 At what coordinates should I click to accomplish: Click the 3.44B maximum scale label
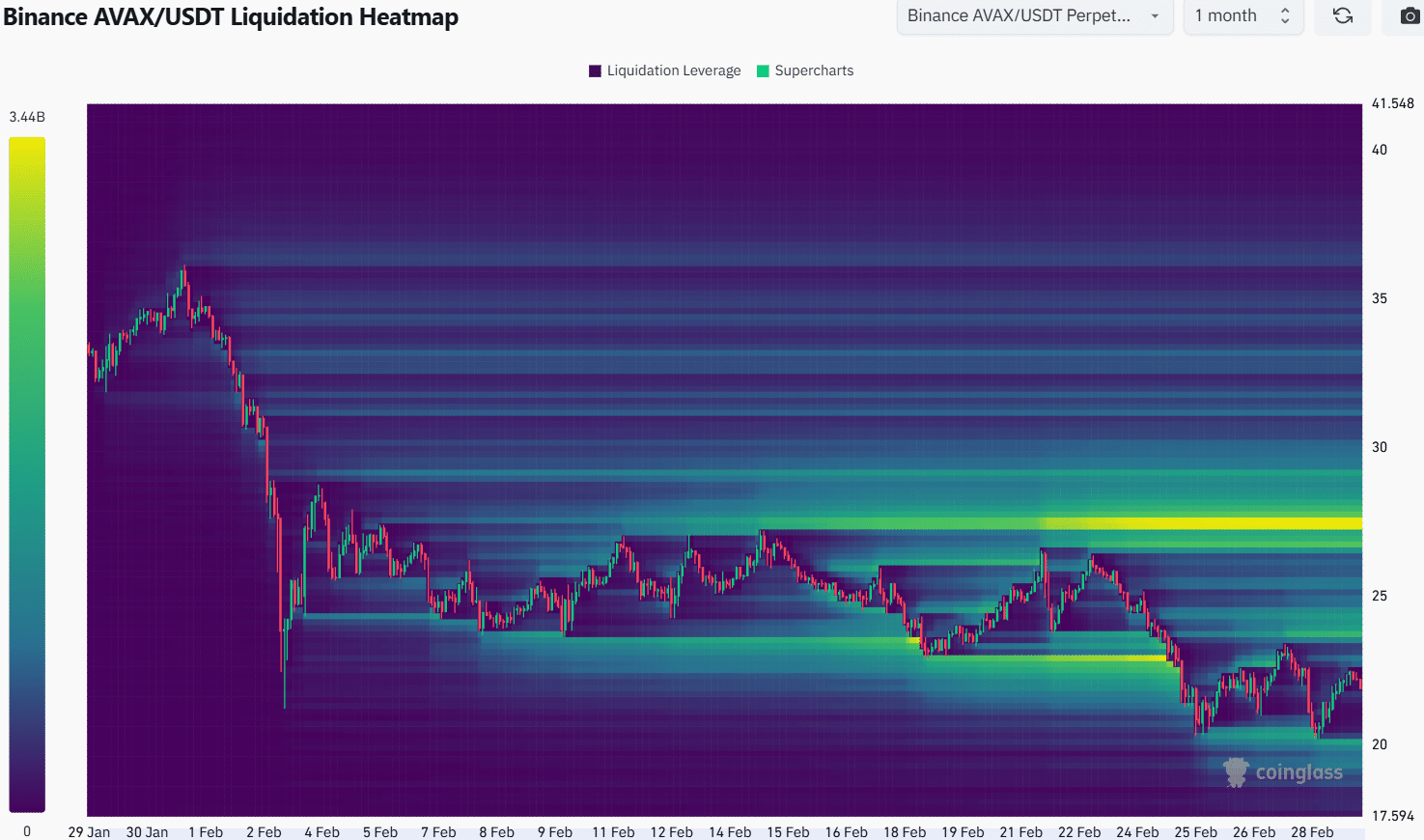[x=27, y=117]
